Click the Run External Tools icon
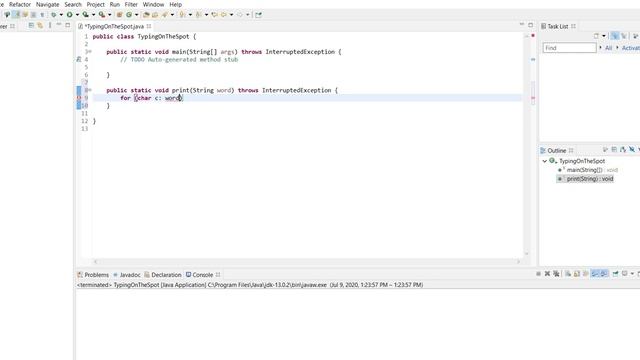The width and height of the screenshot is (640, 360). [102, 15]
